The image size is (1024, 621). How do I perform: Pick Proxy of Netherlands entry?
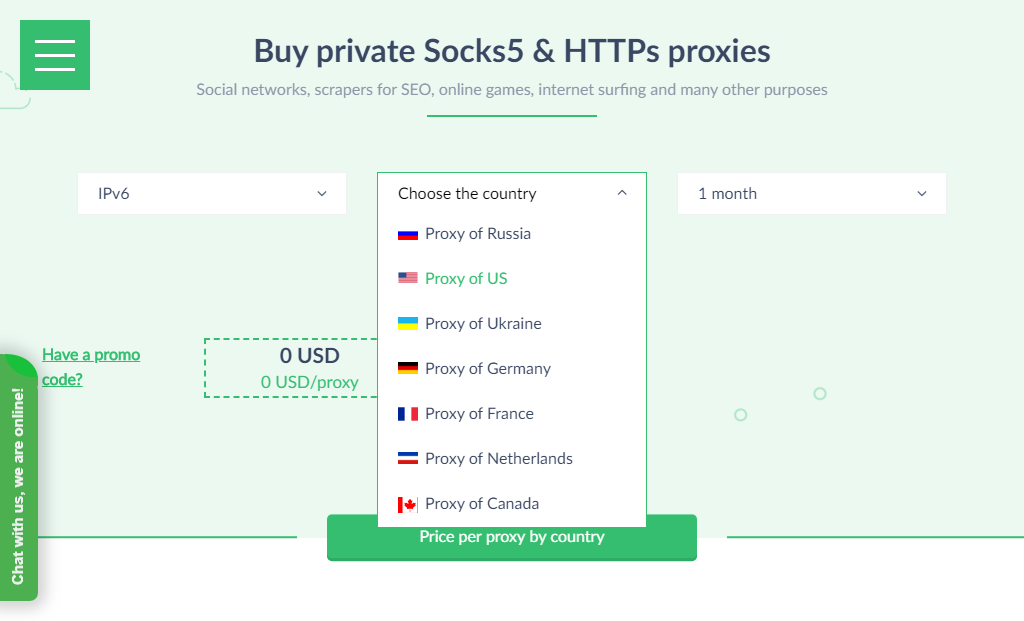coord(512,459)
